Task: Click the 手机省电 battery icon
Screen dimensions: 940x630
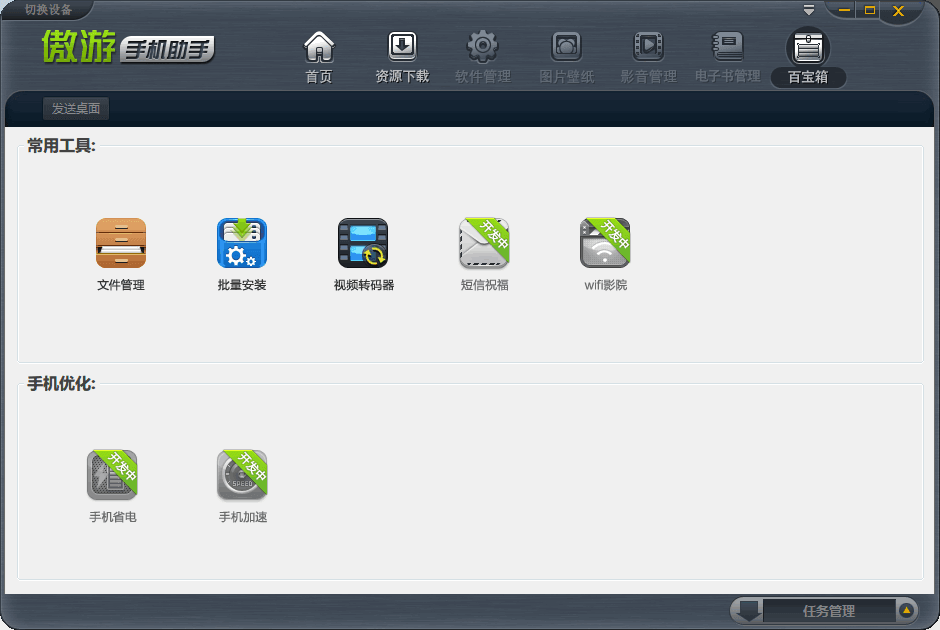Action: [x=113, y=475]
